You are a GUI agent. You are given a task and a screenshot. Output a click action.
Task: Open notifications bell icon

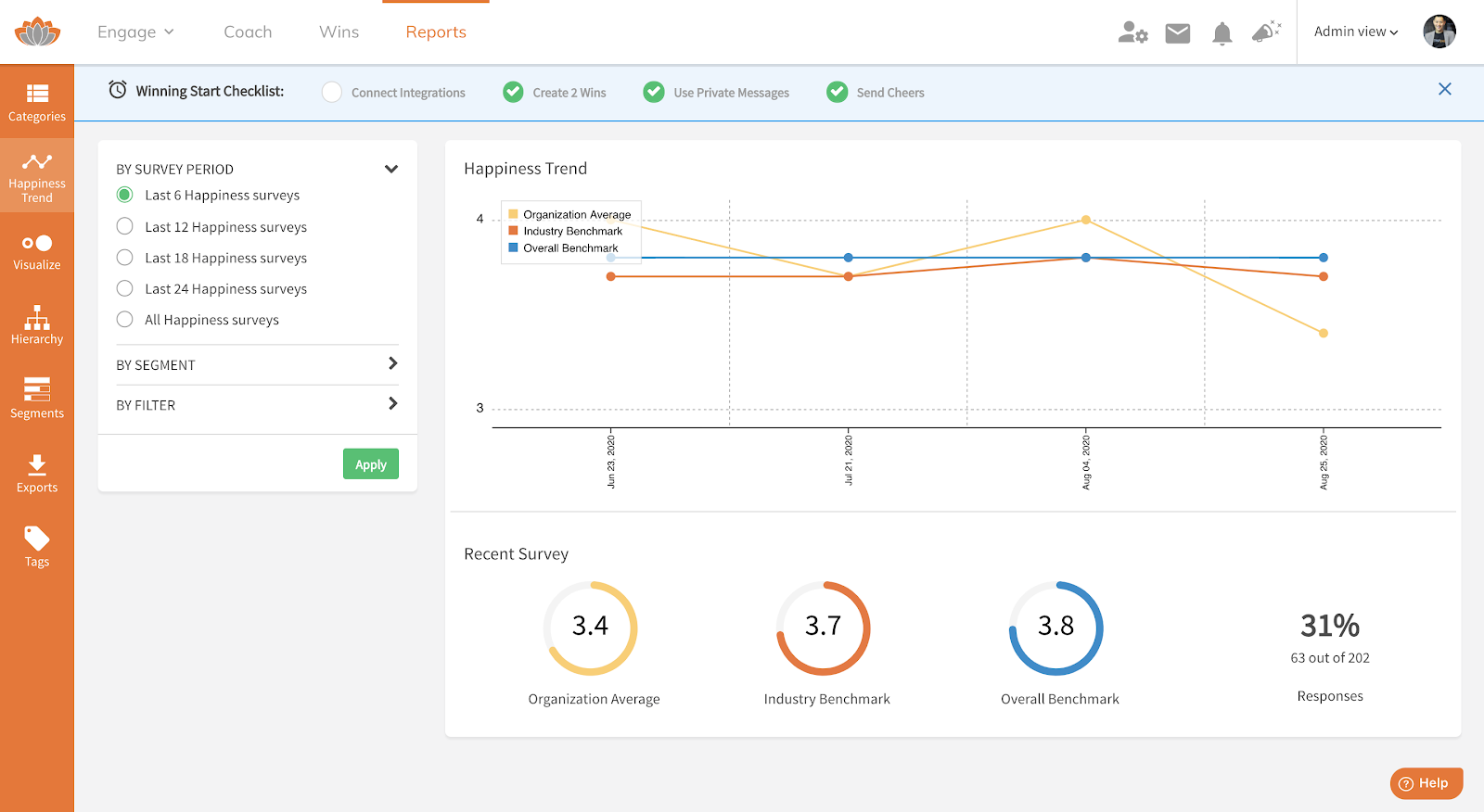[1222, 34]
